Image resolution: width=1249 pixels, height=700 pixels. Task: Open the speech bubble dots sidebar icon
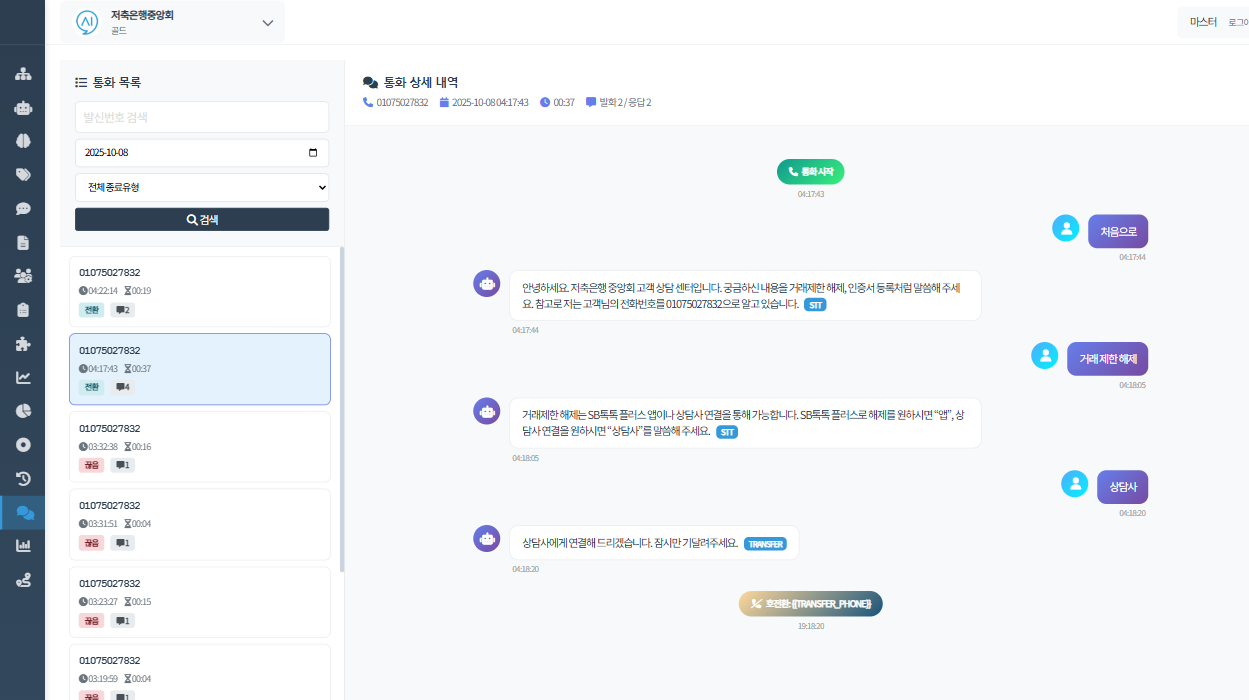coord(23,209)
